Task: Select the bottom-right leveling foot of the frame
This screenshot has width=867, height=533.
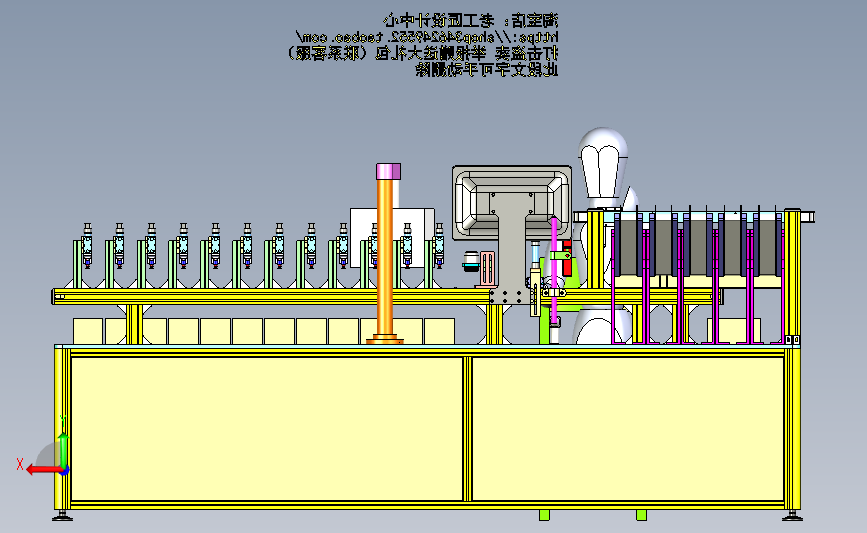Action: click(x=792, y=516)
